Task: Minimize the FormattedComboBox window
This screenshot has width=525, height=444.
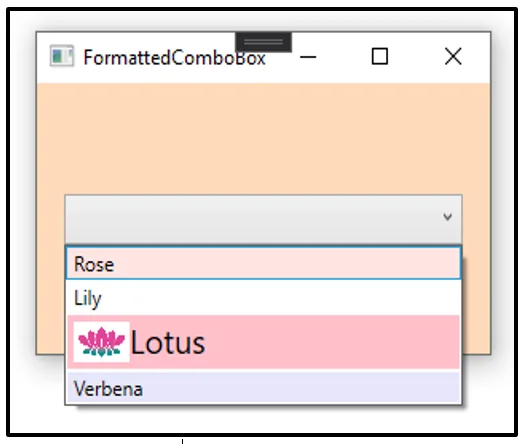Action: coord(308,57)
